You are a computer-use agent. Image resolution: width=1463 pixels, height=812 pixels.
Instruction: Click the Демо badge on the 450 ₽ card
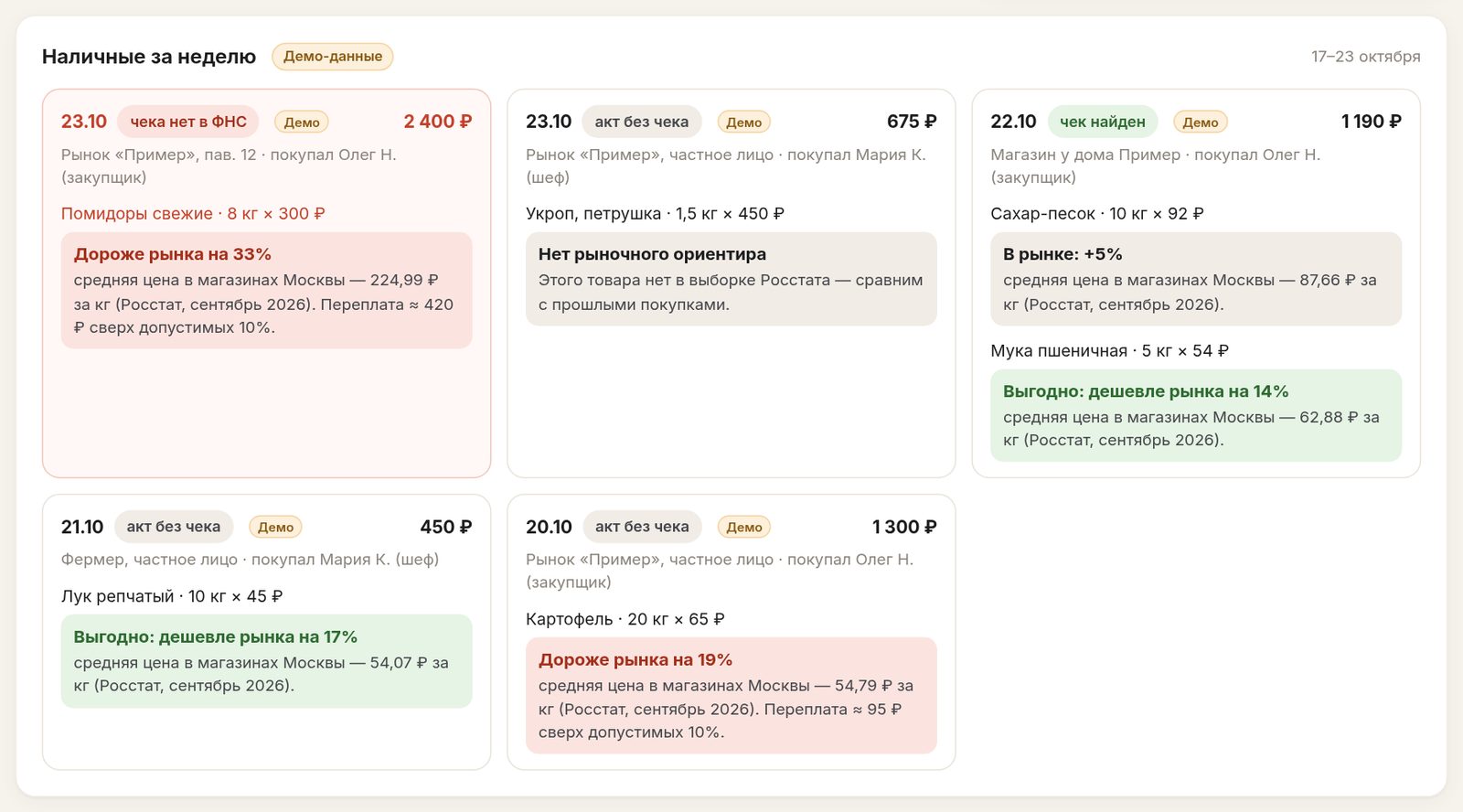275,528
